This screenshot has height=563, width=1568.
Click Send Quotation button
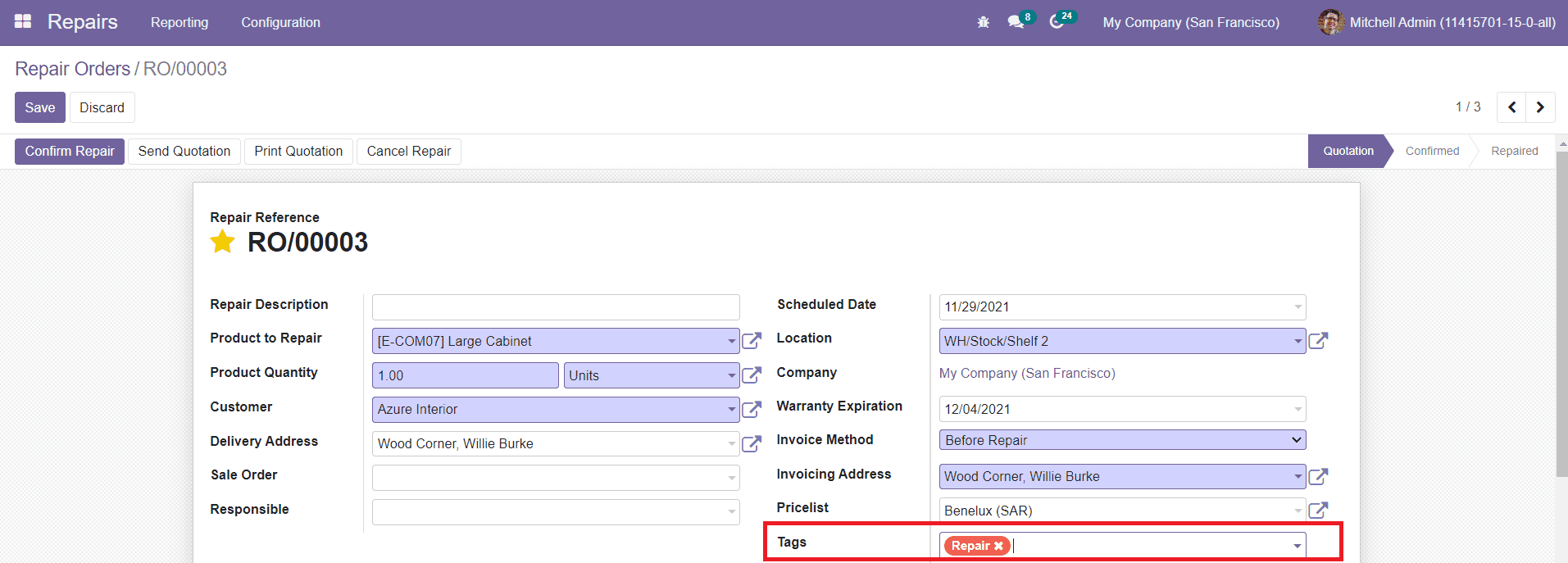(x=184, y=151)
